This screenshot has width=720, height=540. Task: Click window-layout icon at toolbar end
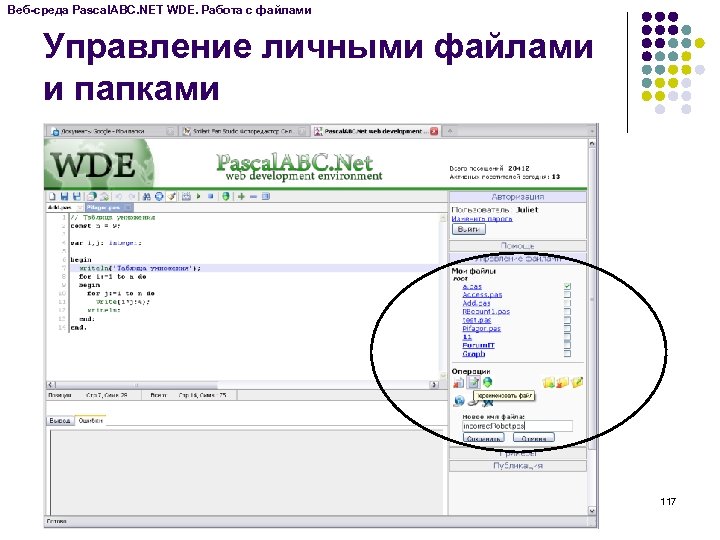pos(265,196)
